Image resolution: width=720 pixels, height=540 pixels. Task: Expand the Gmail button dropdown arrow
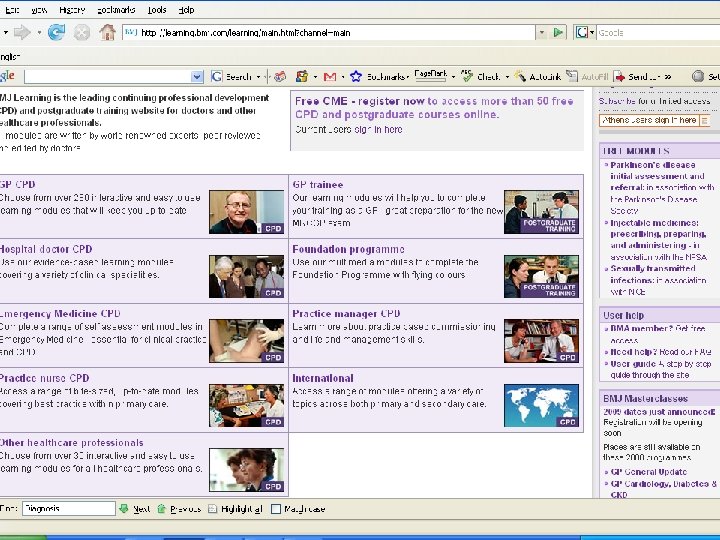pyautogui.click(x=343, y=77)
